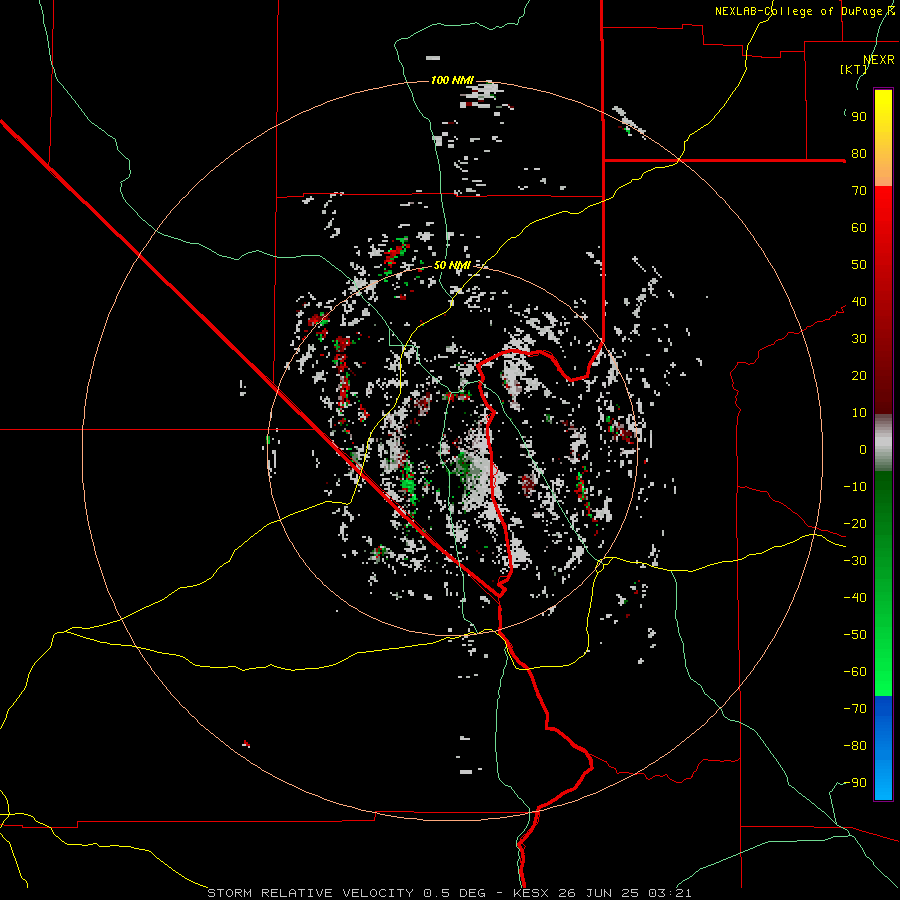900x900 pixels.
Task: Click the 100 NMI range ring label
Action: coord(452,80)
